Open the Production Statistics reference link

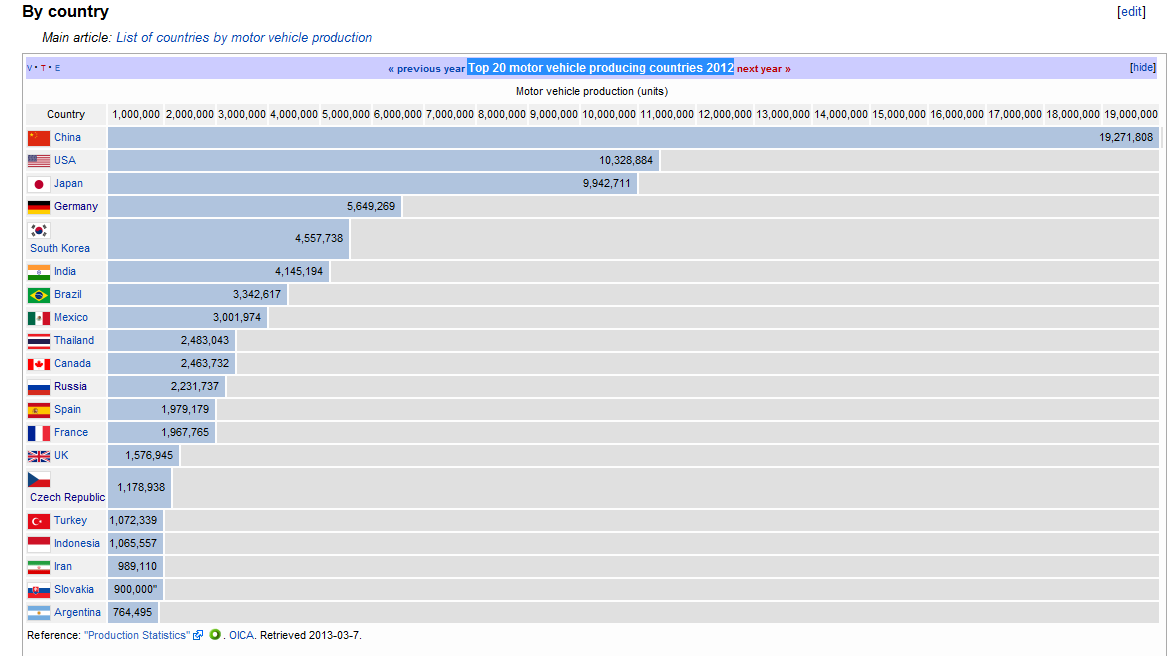[137, 635]
